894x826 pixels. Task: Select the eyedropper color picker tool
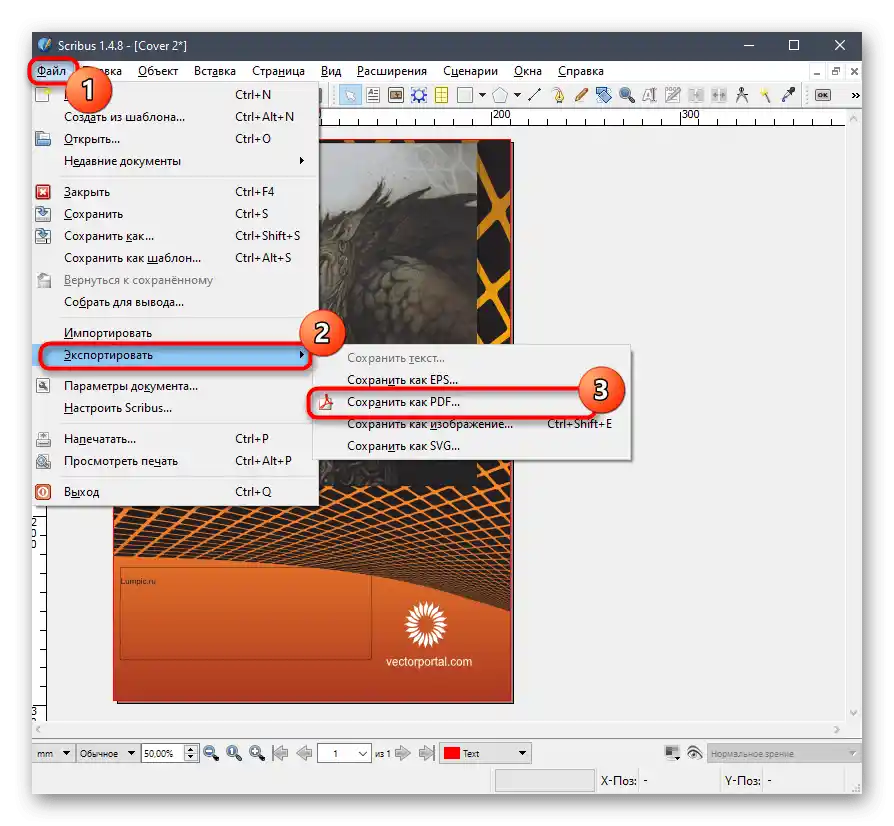[x=788, y=95]
